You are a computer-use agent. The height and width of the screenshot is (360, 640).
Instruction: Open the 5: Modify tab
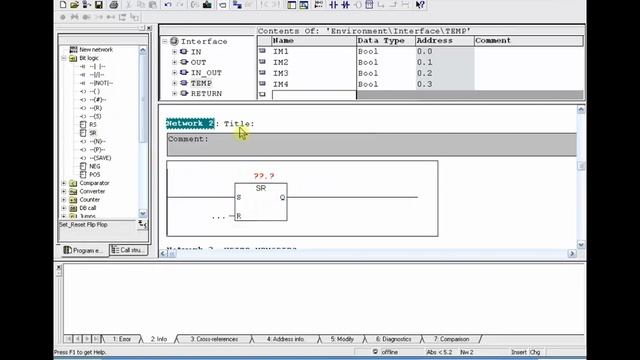(x=342, y=339)
